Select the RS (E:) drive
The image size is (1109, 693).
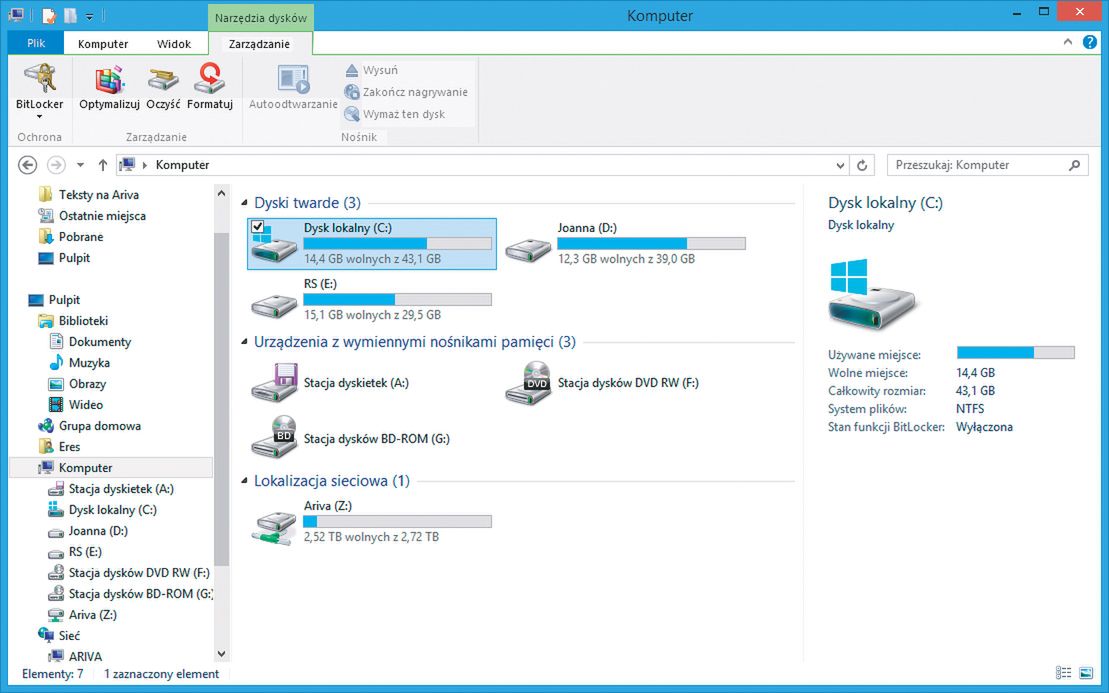click(x=372, y=299)
